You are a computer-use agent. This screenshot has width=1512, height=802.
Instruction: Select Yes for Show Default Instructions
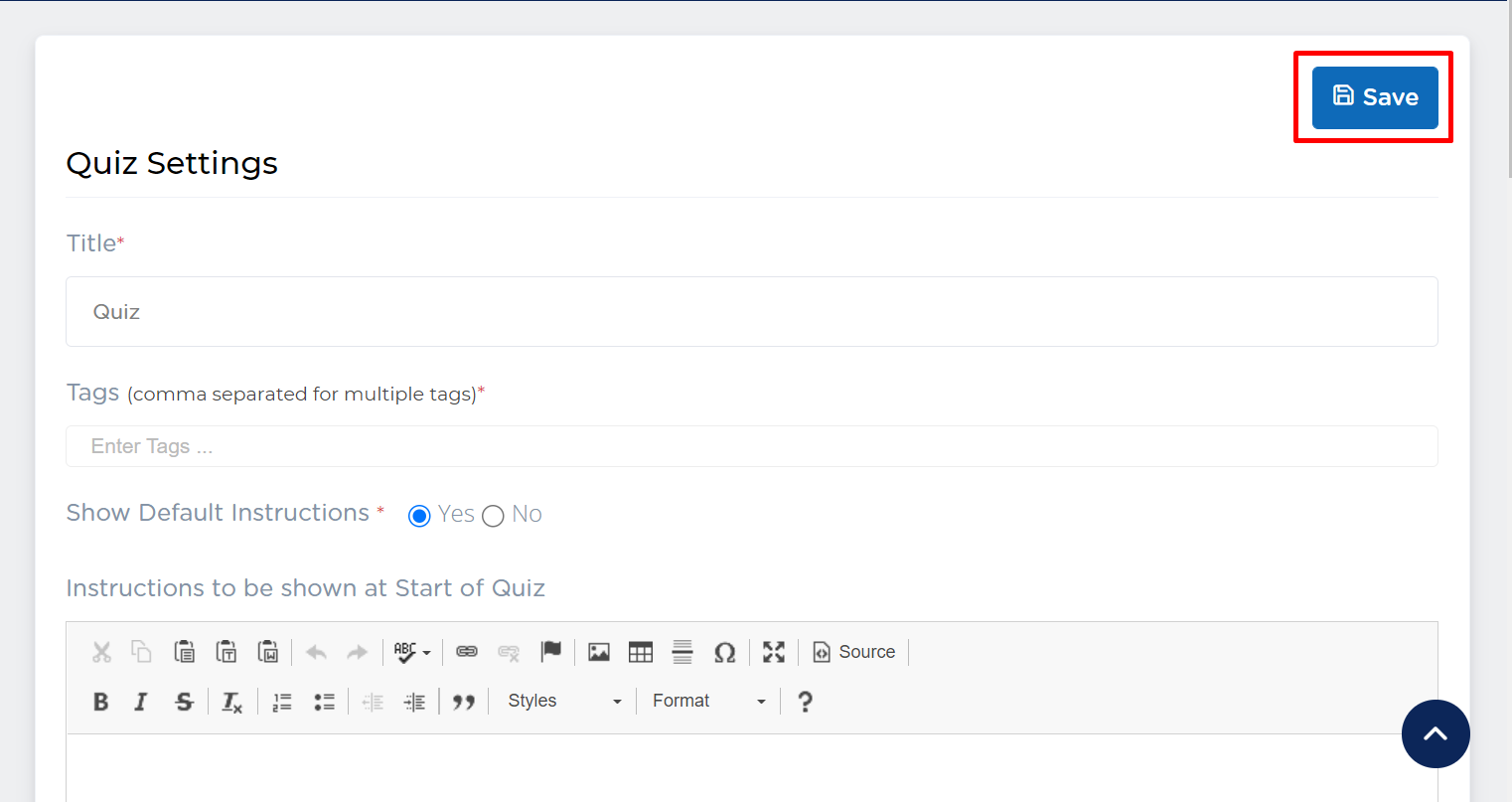419,516
